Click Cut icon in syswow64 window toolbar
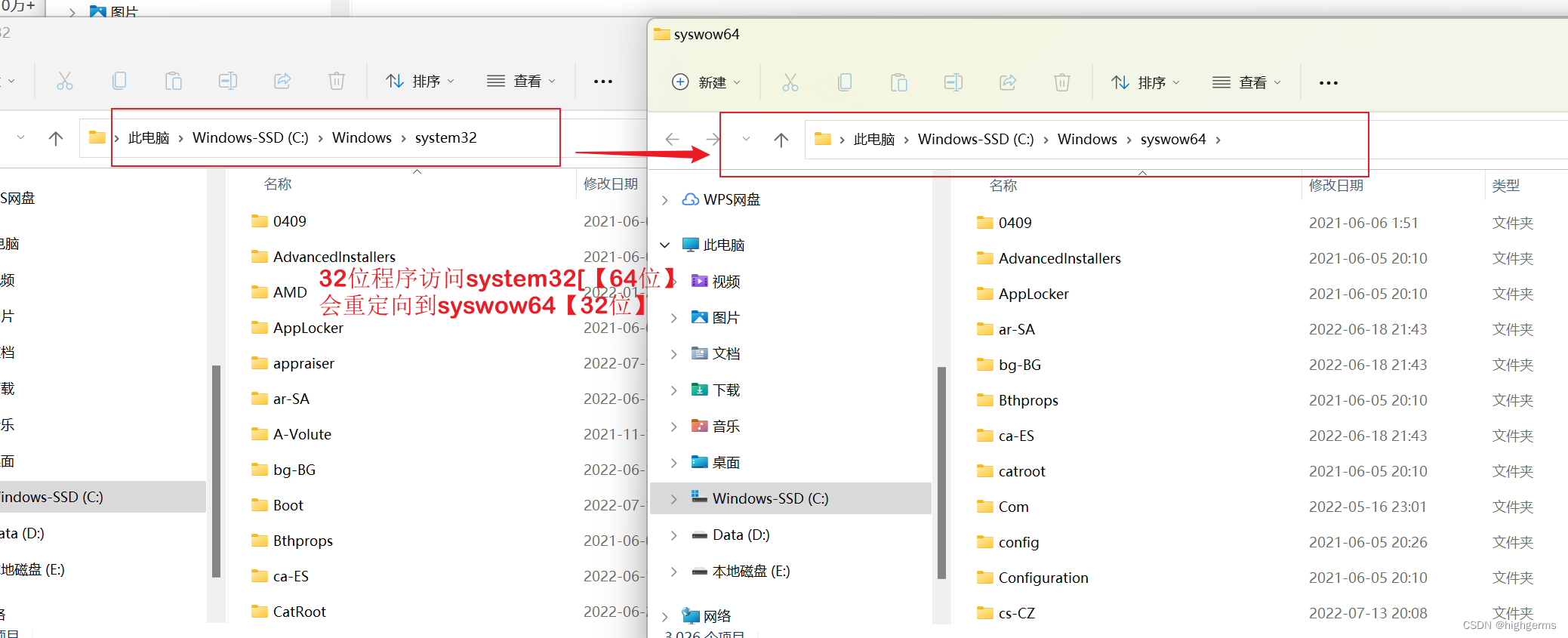Viewport: 1568px width, 638px height. [x=790, y=82]
